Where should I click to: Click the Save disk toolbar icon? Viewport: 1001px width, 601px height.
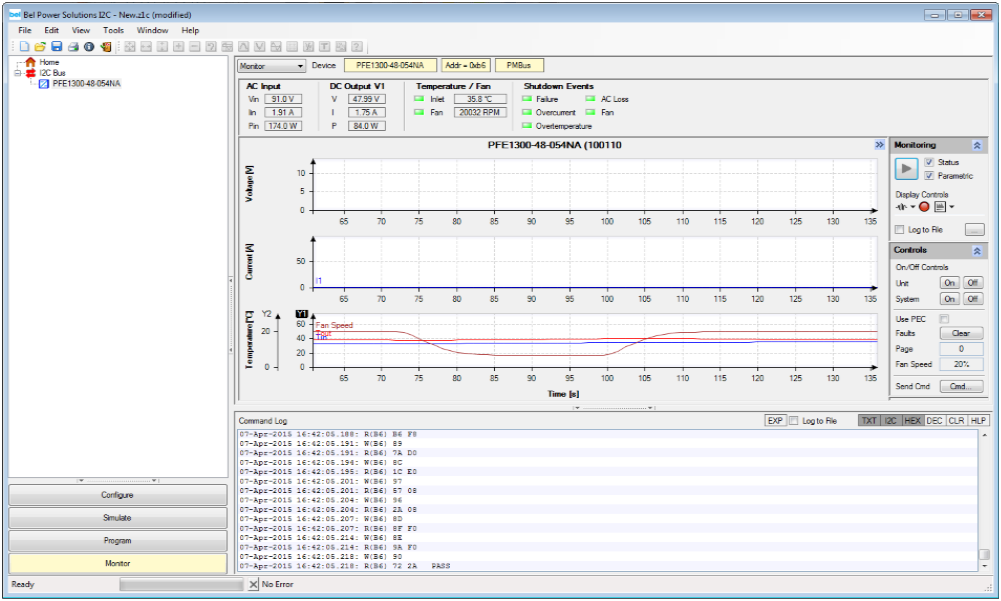57,47
